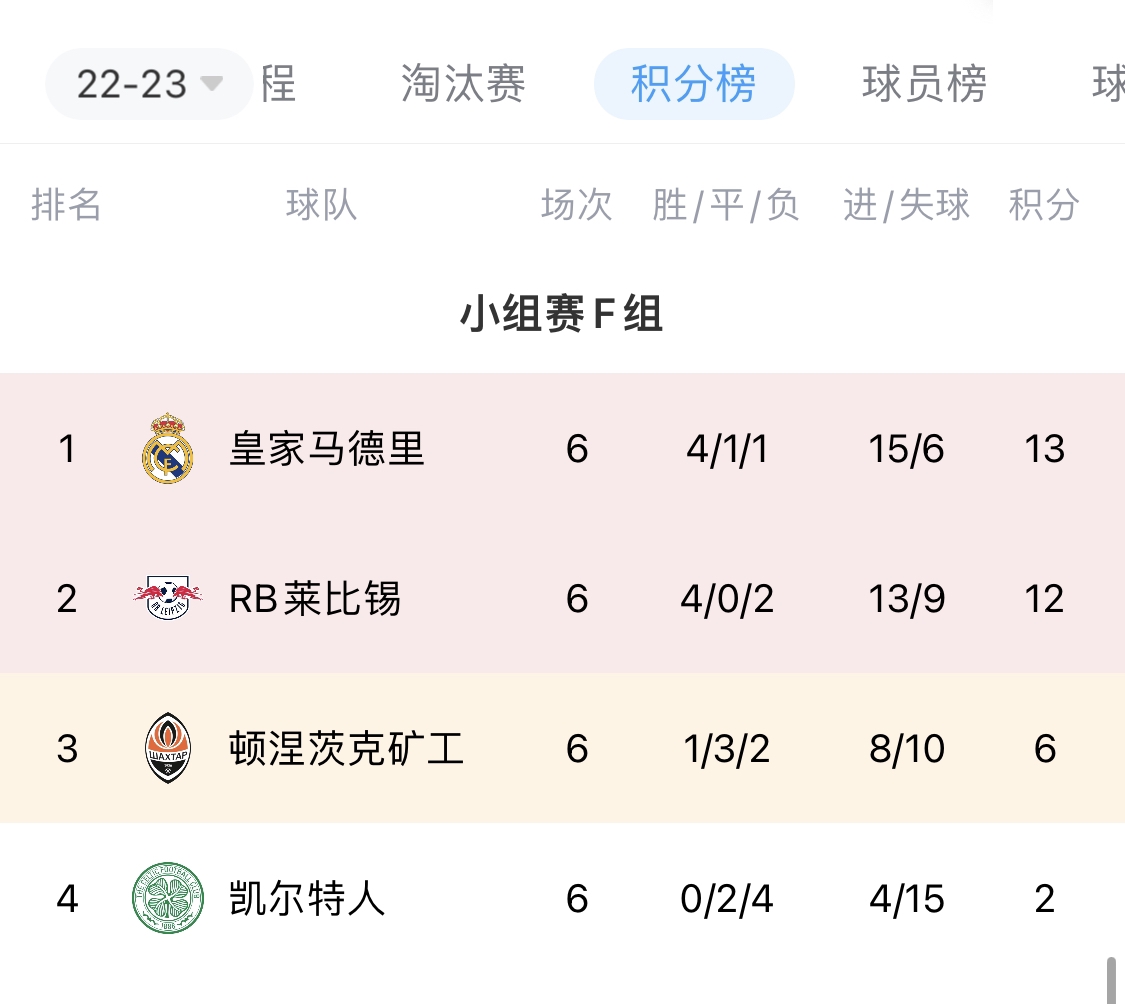Image resolution: width=1125 pixels, height=1004 pixels.
Task: Open the RB莱比锡 team page
Action: (x=315, y=599)
